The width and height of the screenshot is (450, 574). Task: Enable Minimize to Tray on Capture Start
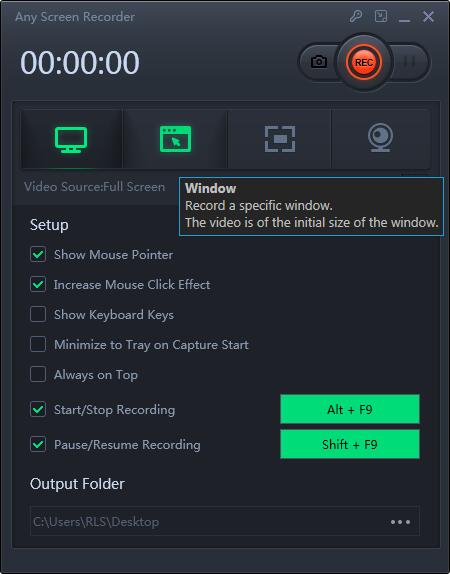(x=38, y=344)
